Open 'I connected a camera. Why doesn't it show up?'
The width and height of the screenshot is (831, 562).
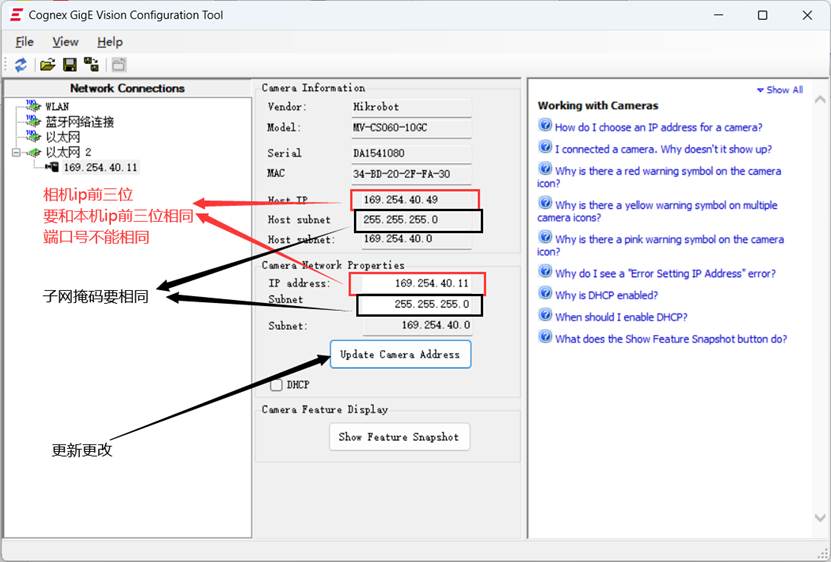664,149
